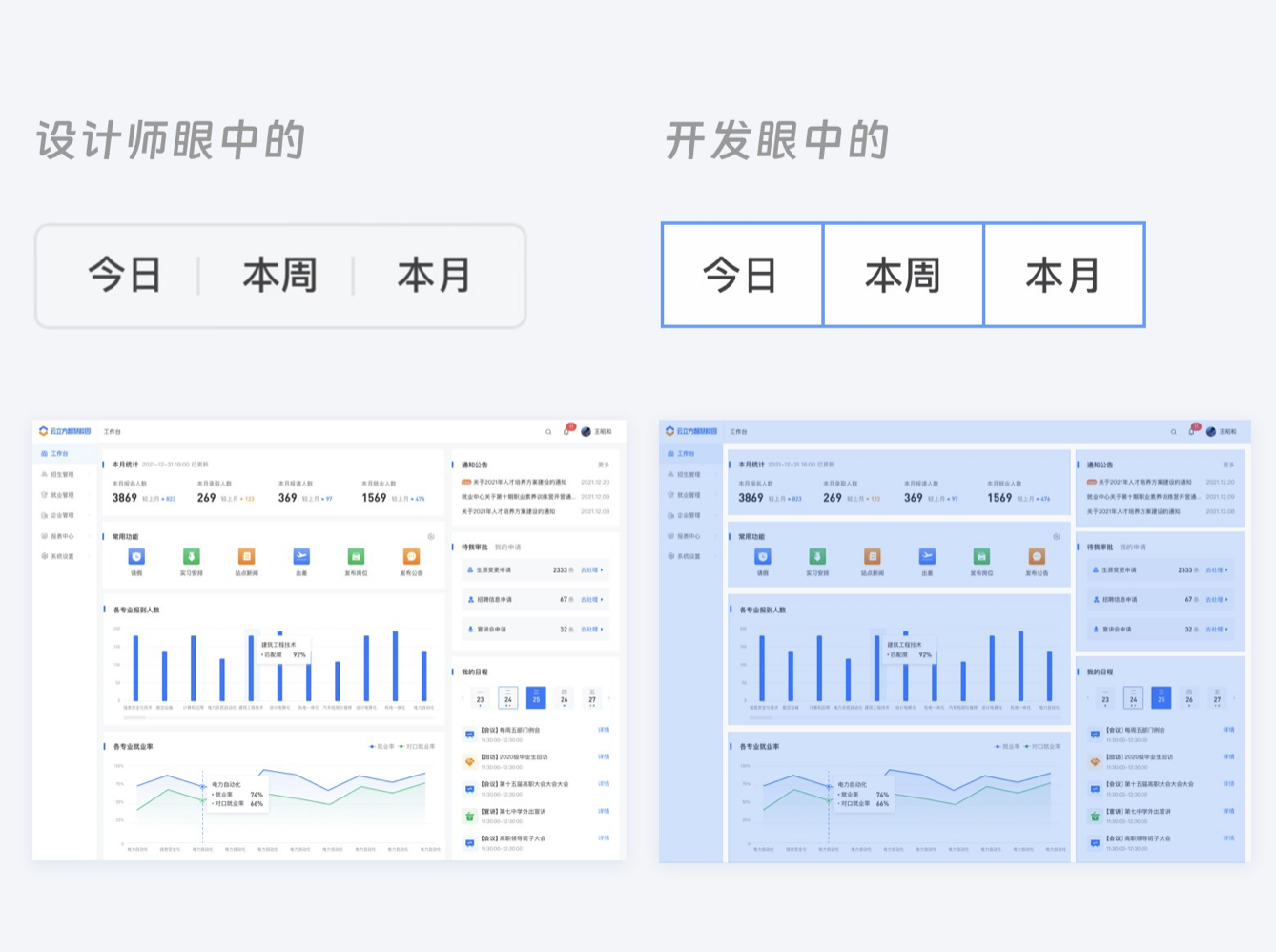Image resolution: width=1276 pixels, height=952 pixels.
Task: Click 站点新闻 icon in left dashboard
Action: coord(246,557)
